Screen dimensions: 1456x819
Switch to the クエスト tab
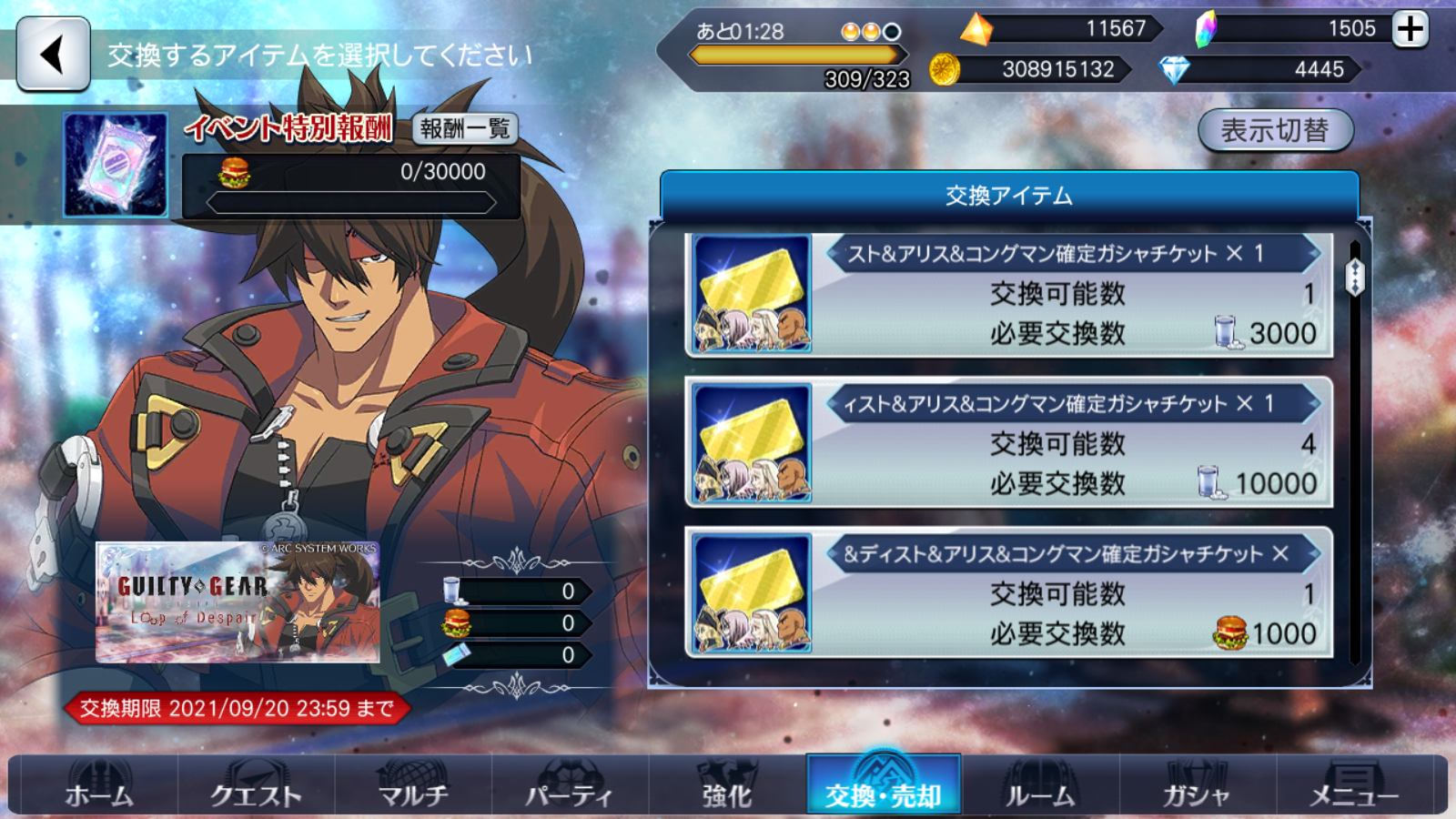(256, 785)
